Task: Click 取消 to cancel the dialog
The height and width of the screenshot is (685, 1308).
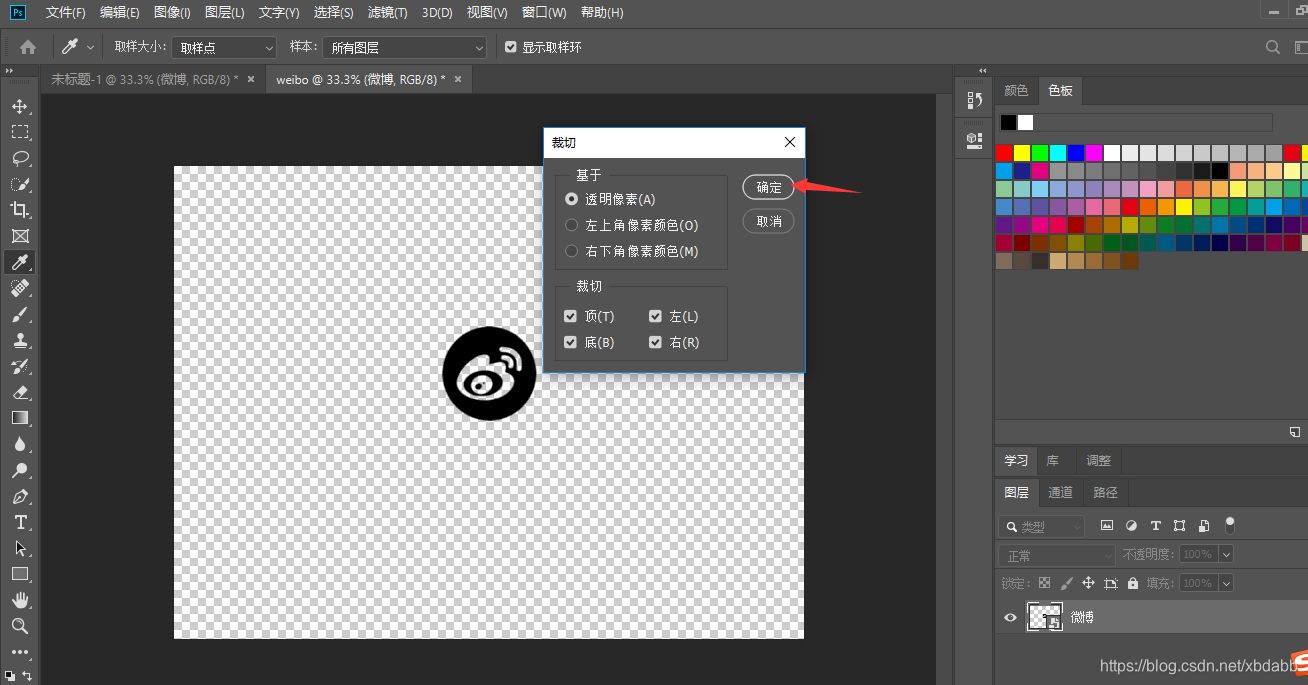Action: pos(769,221)
